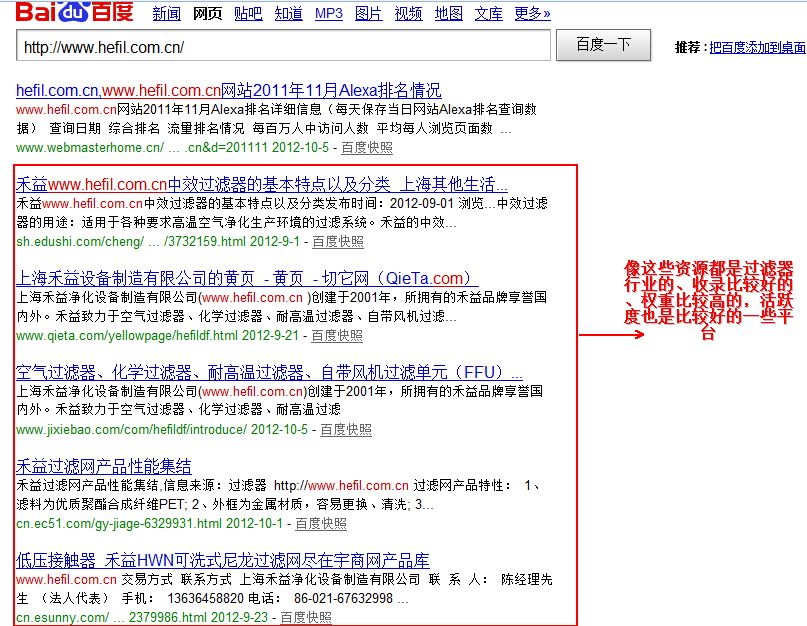Open 百度快照 for jixiebao.com result
Viewport: 807px width, 626px height.
point(346,430)
